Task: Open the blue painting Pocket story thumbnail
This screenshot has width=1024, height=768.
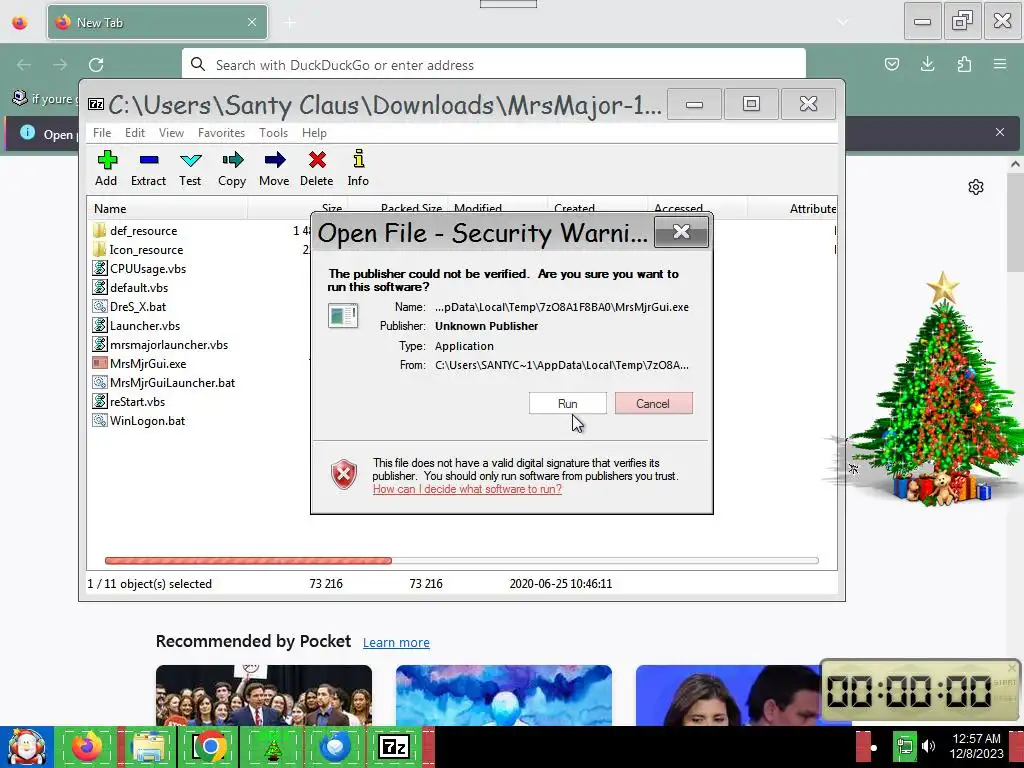Action: [504, 695]
